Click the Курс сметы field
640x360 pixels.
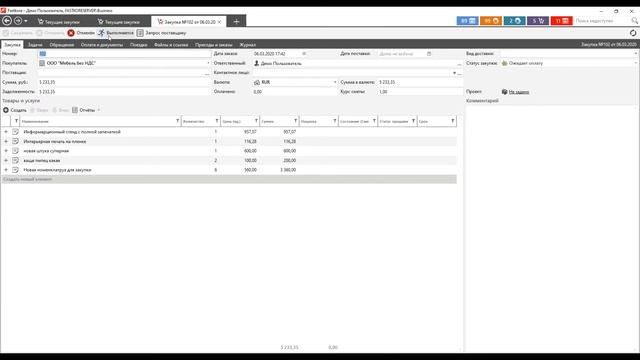420,92
